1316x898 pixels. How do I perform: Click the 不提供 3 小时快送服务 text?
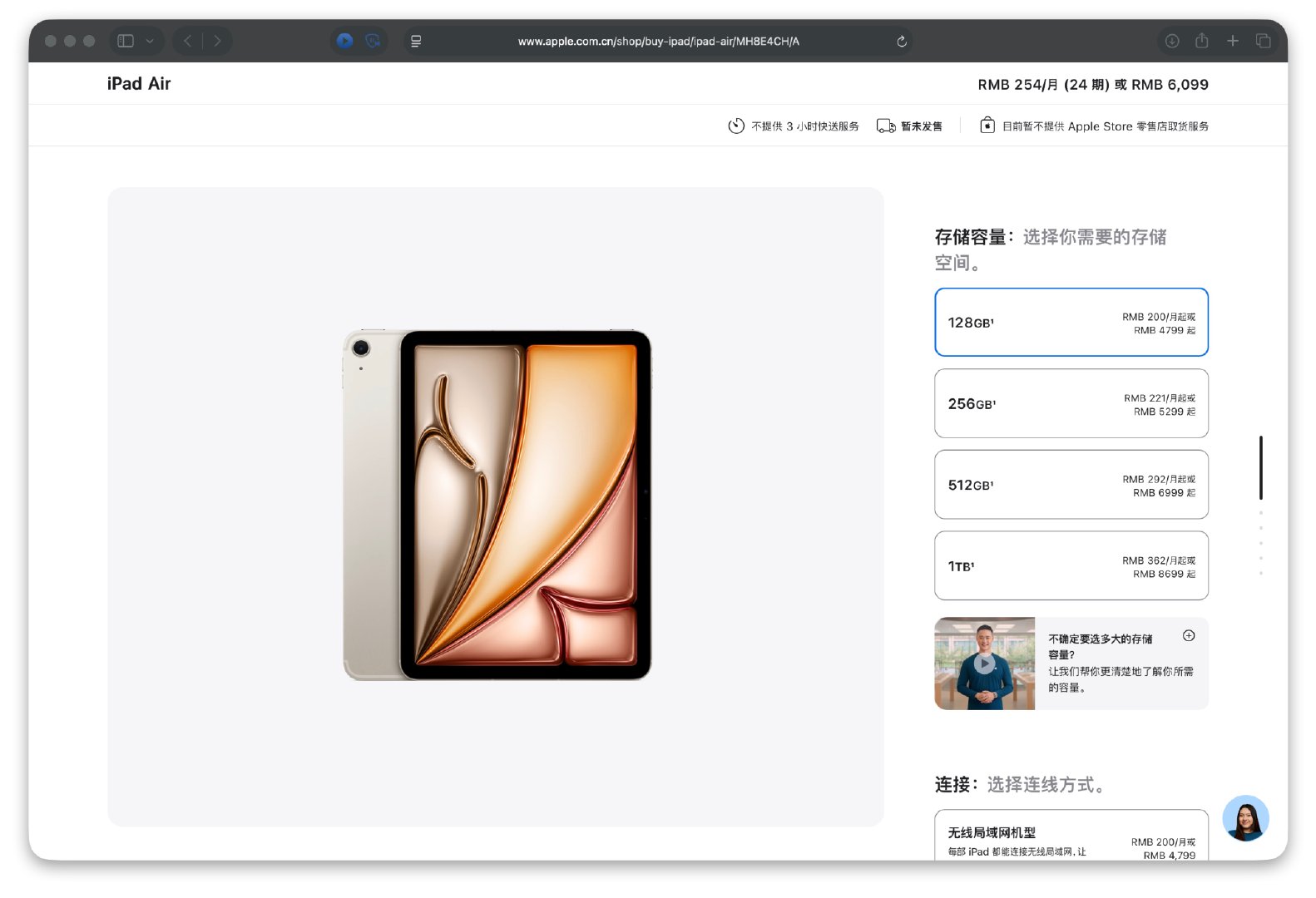805,126
